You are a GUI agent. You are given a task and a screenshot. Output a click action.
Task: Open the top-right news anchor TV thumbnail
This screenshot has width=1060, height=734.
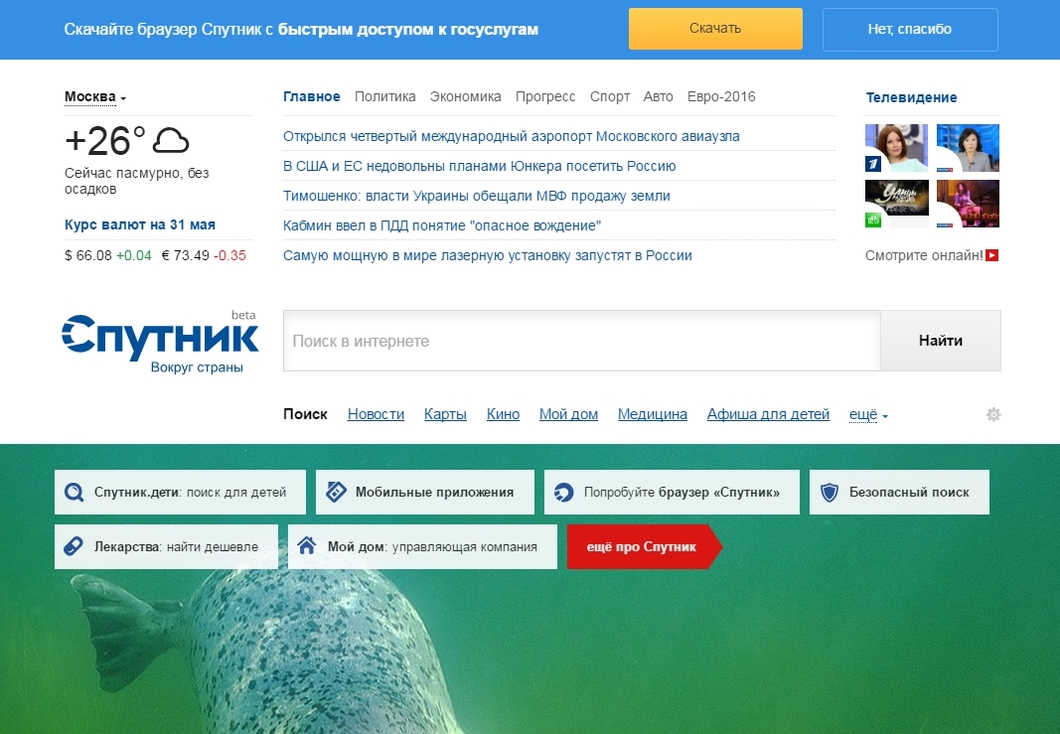[x=967, y=147]
